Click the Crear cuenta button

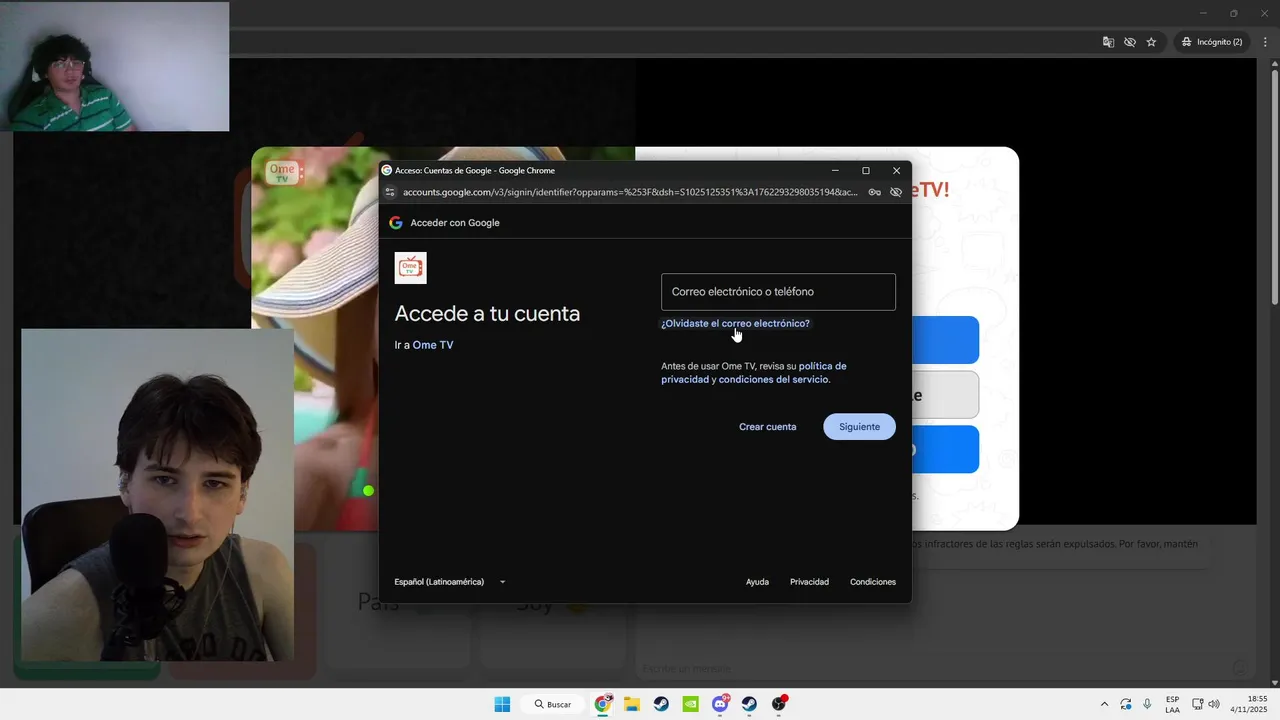click(768, 427)
